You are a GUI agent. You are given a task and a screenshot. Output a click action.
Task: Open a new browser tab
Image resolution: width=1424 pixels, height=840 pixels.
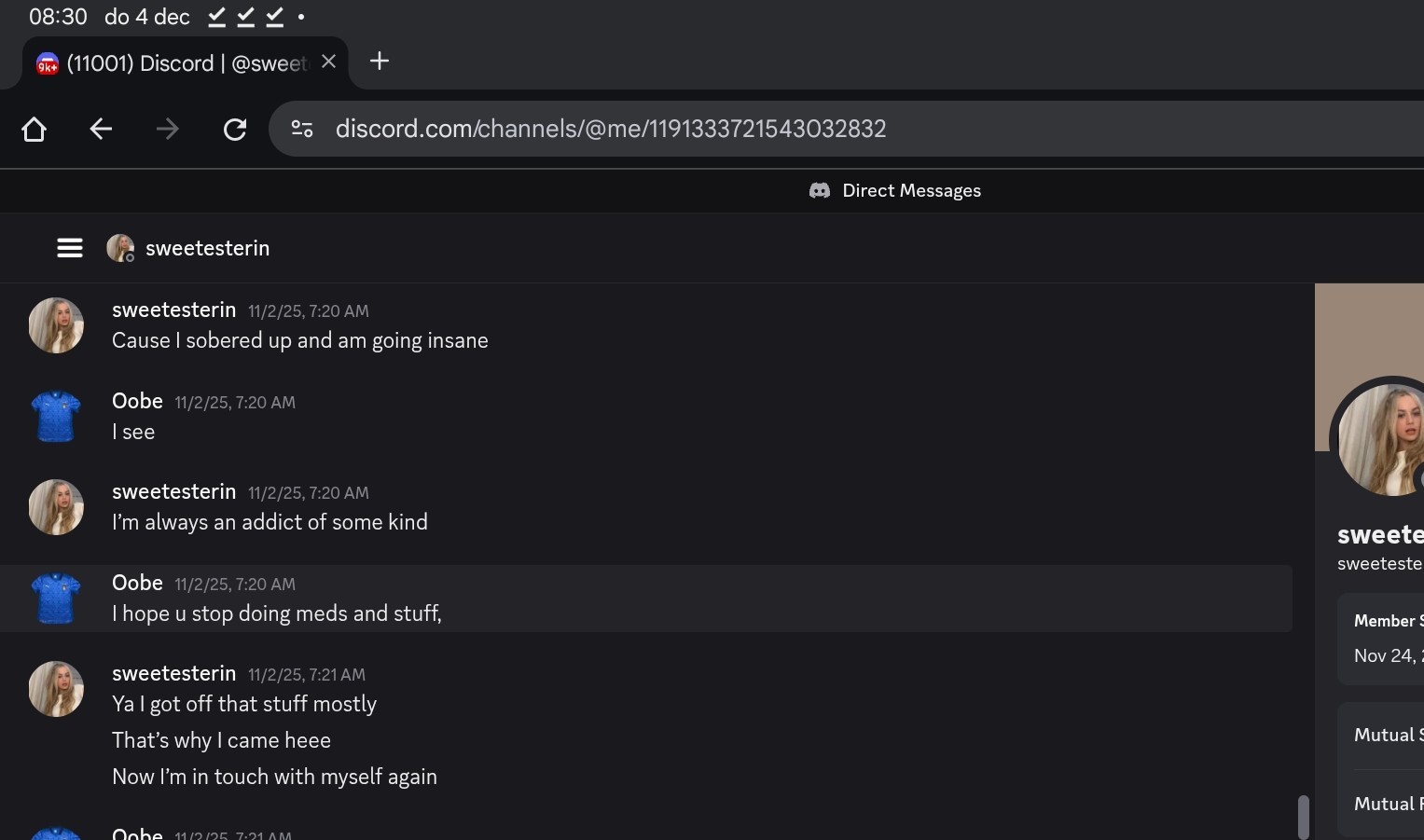tap(379, 62)
